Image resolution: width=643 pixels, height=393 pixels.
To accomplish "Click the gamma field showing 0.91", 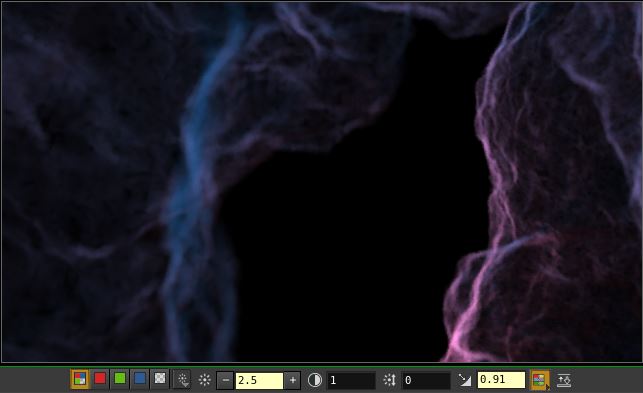I will click(x=501, y=380).
